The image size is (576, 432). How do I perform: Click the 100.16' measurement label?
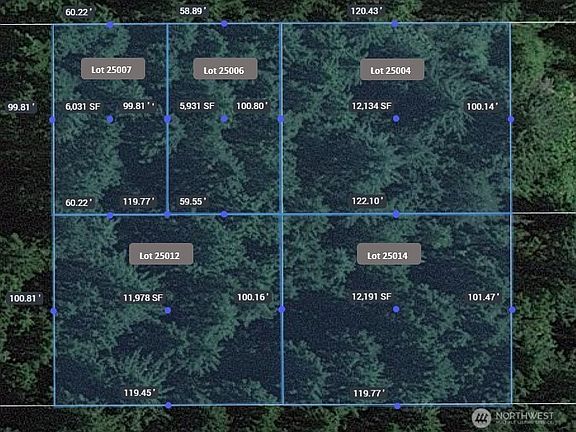pos(253,297)
